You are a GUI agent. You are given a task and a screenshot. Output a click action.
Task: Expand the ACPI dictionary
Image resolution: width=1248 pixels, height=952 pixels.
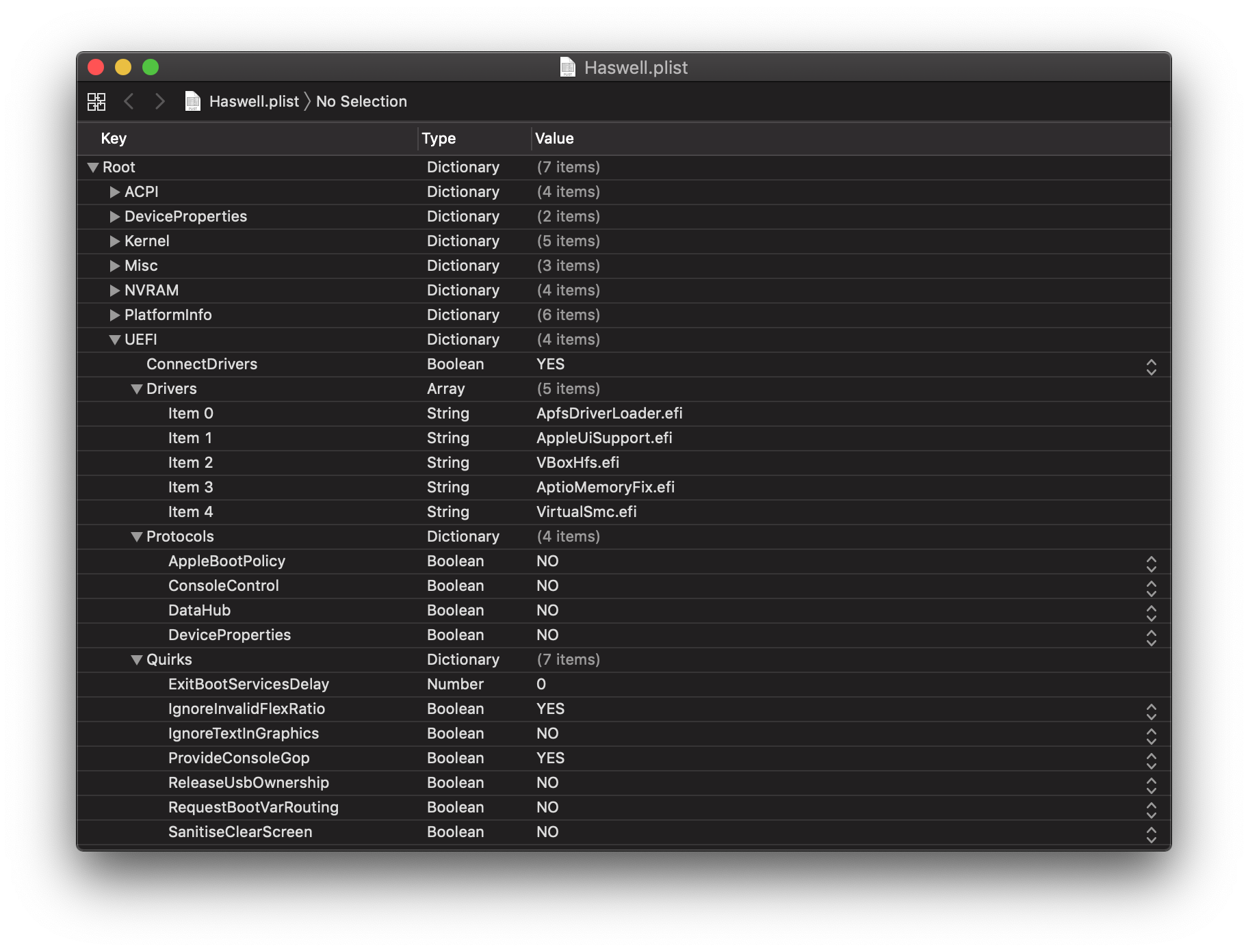[115, 192]
